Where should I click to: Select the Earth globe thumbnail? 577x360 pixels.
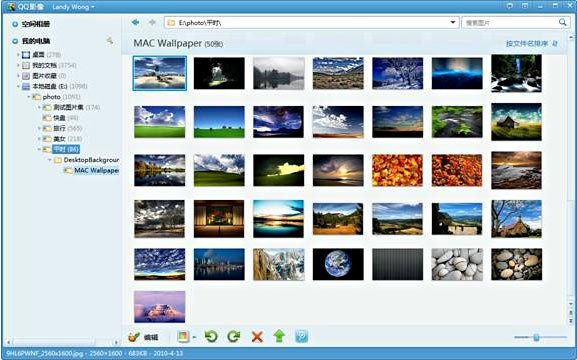(338, 264)
